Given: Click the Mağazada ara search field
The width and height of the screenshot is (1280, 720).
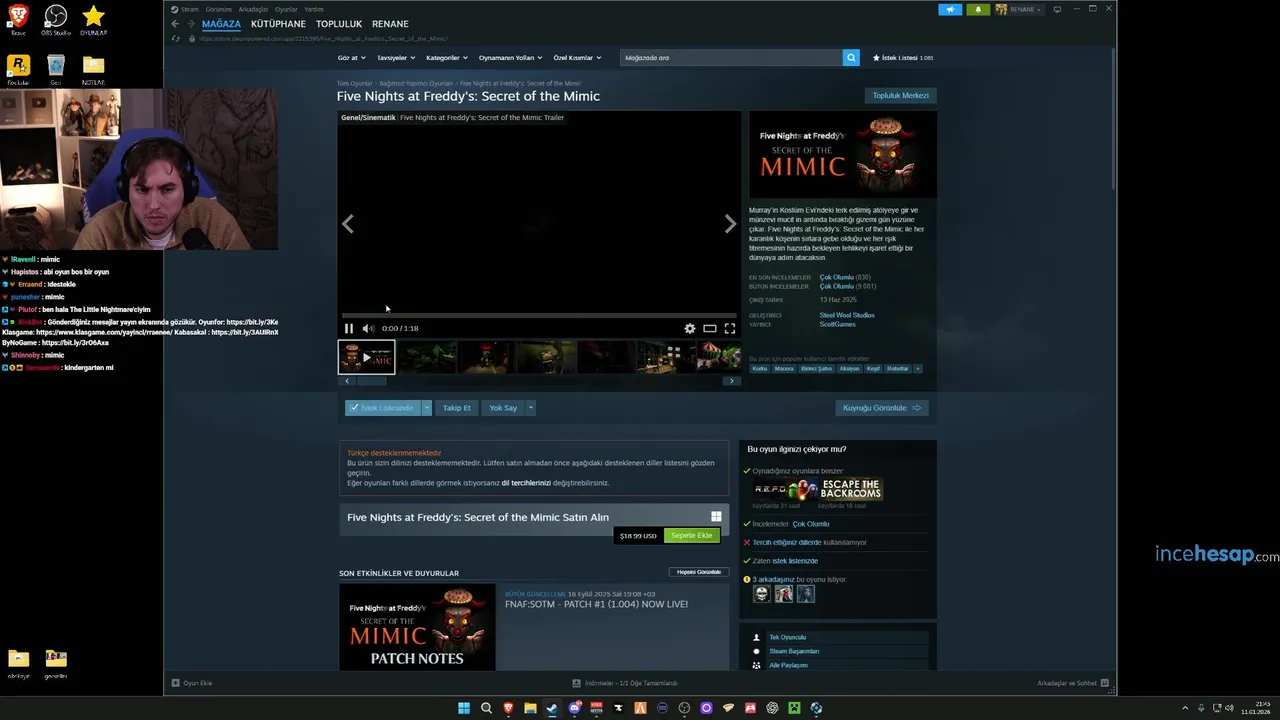Looking at the screenshot, I should 731,58.
